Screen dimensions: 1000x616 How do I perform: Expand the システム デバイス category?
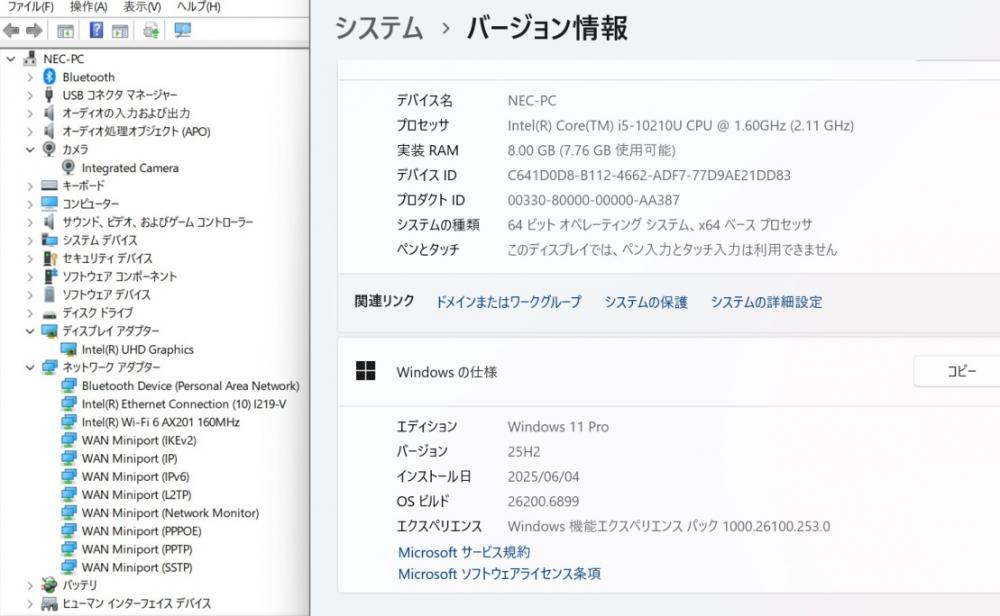pos(30,240)
